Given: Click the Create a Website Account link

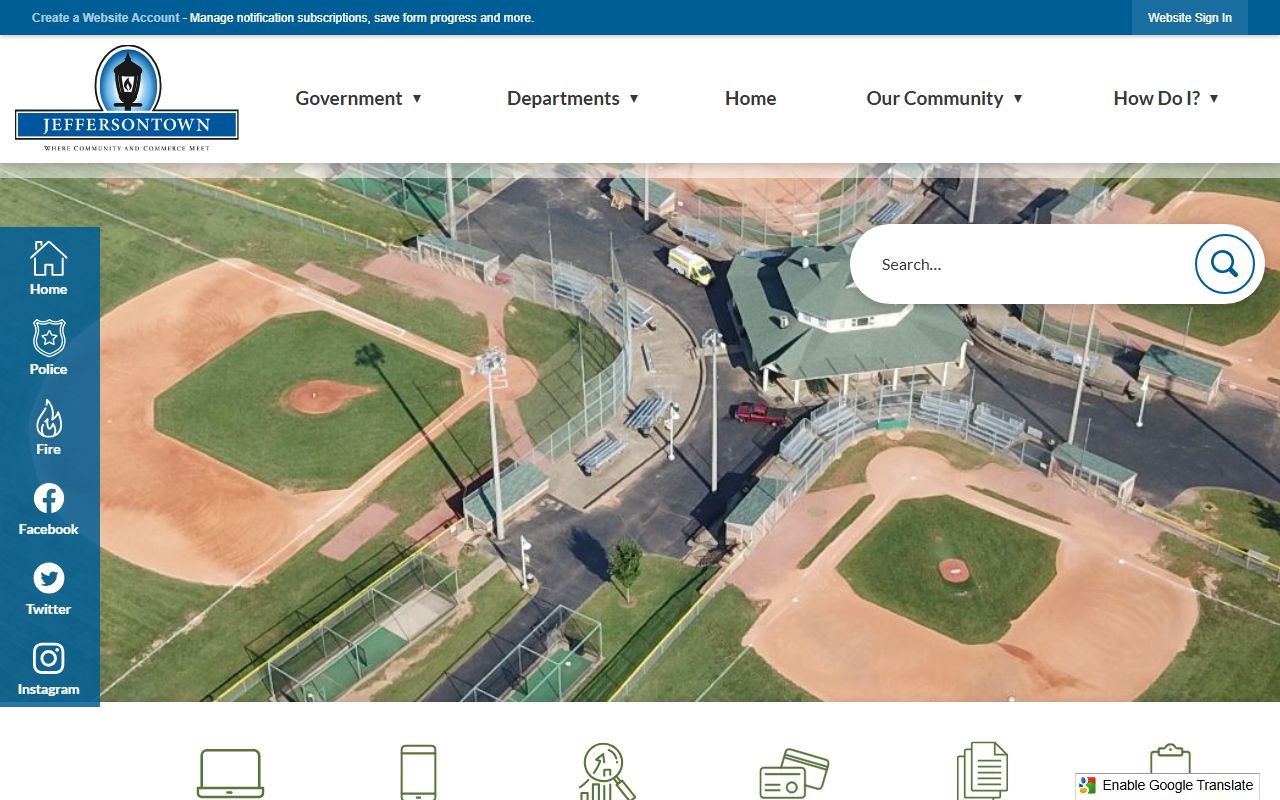Looking at the screenshot, I should click(106, 18).
